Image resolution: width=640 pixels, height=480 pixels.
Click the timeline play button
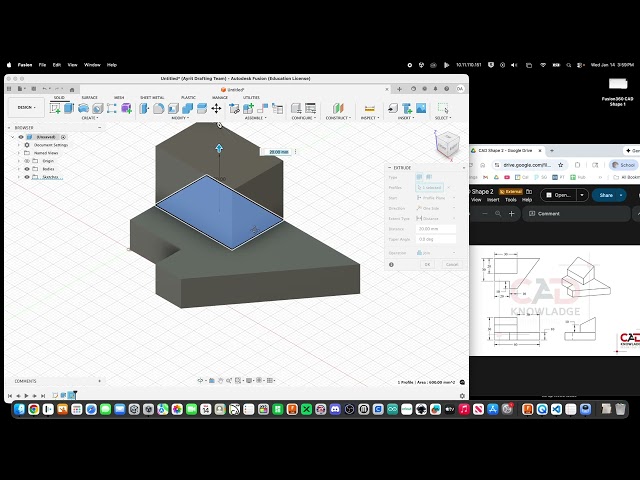pos(26,396)
